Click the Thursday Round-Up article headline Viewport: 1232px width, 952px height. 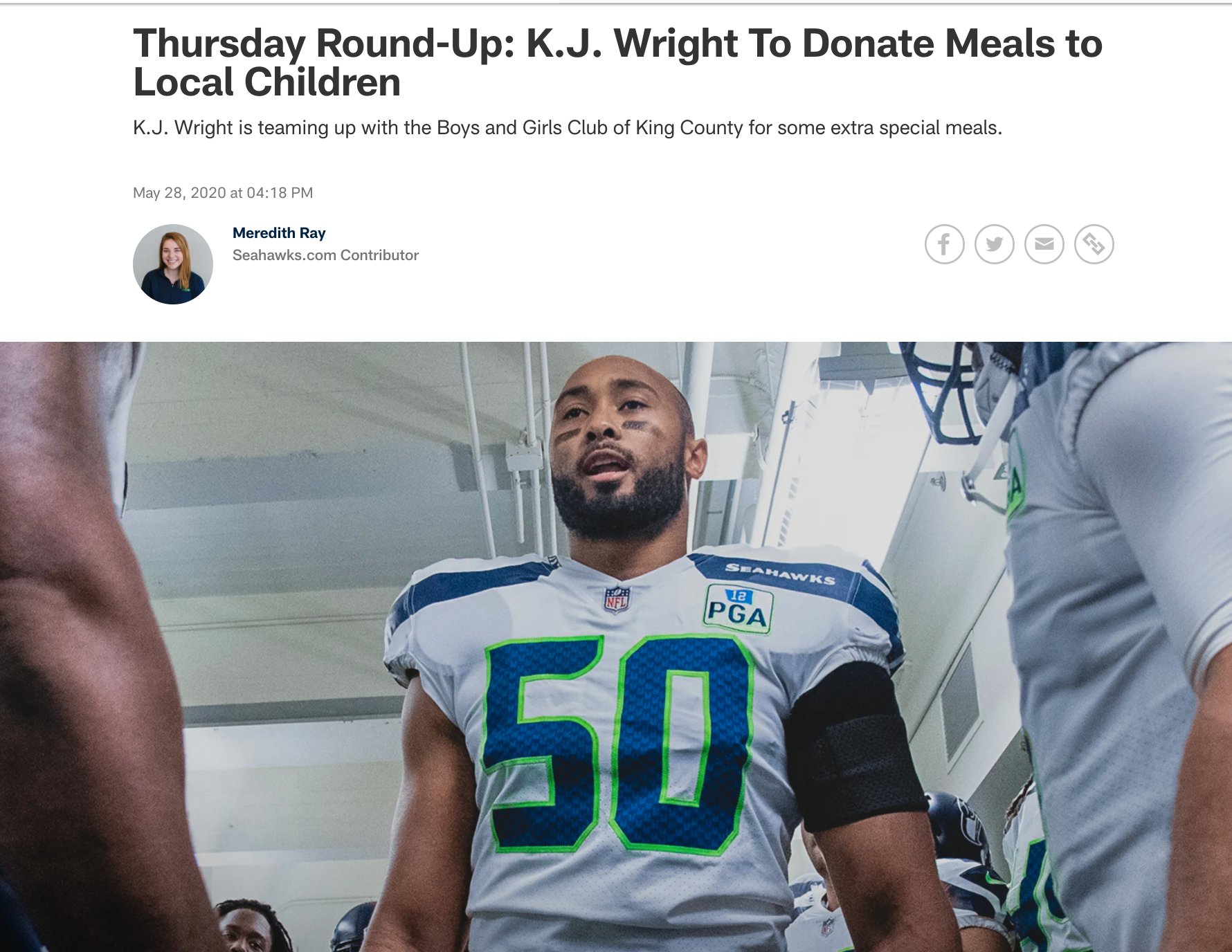[x=617, y=62]
